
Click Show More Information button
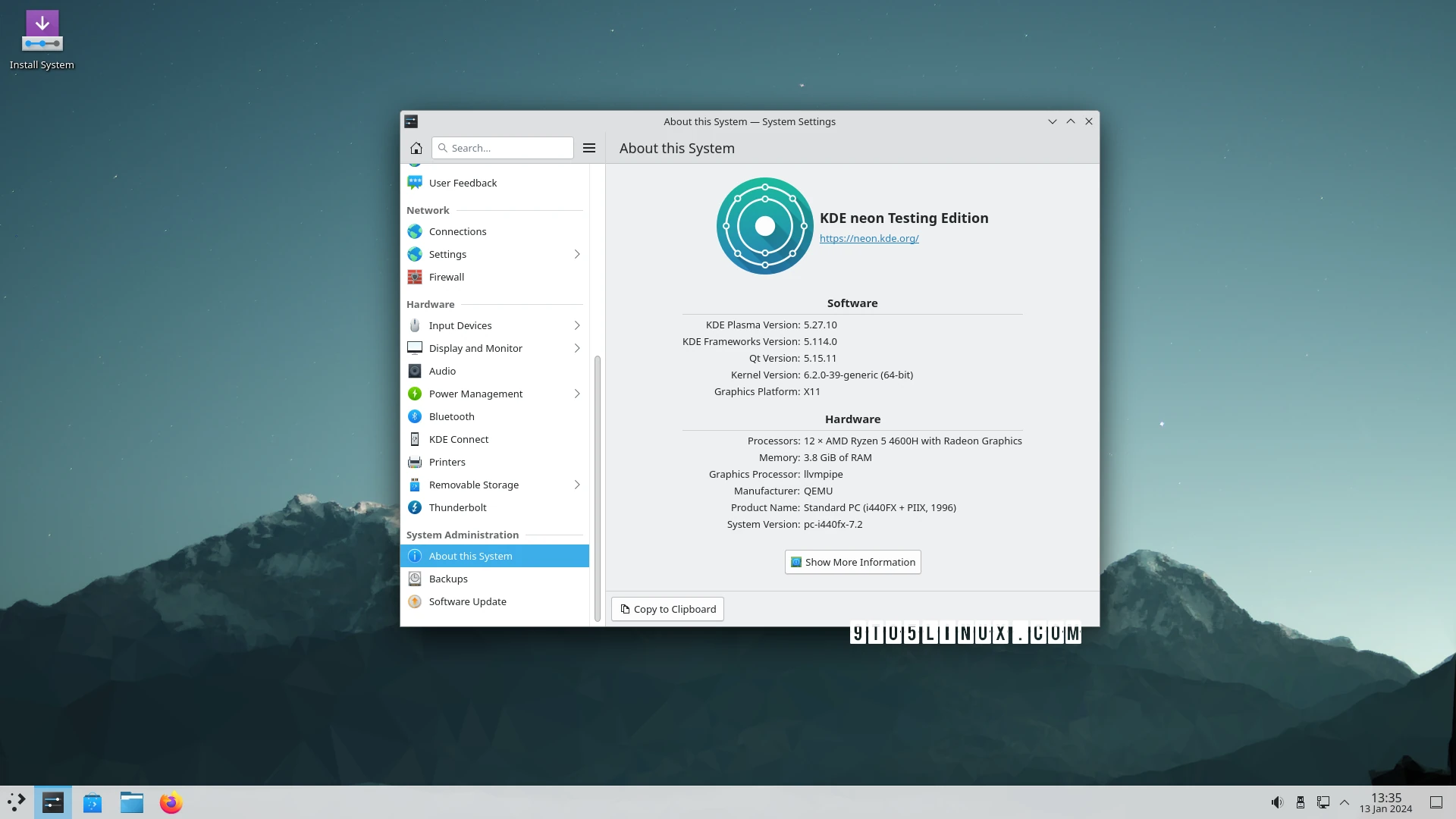pos(852,562)
